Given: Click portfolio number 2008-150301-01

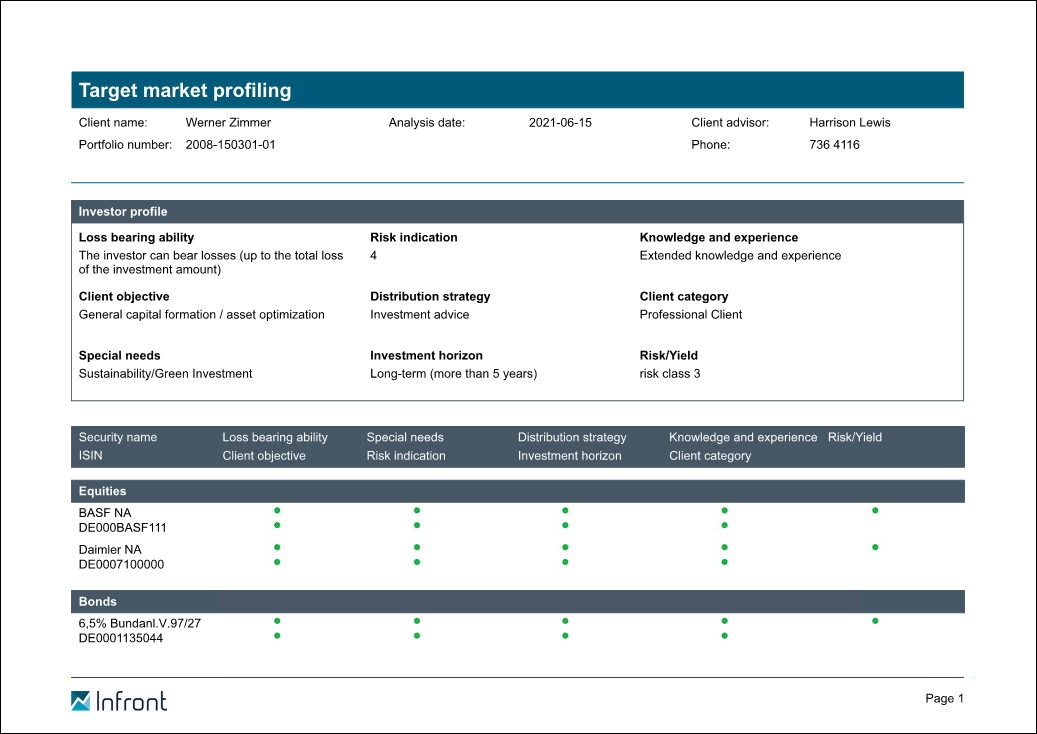Looking at the screenshot, I should click(230, 145).
